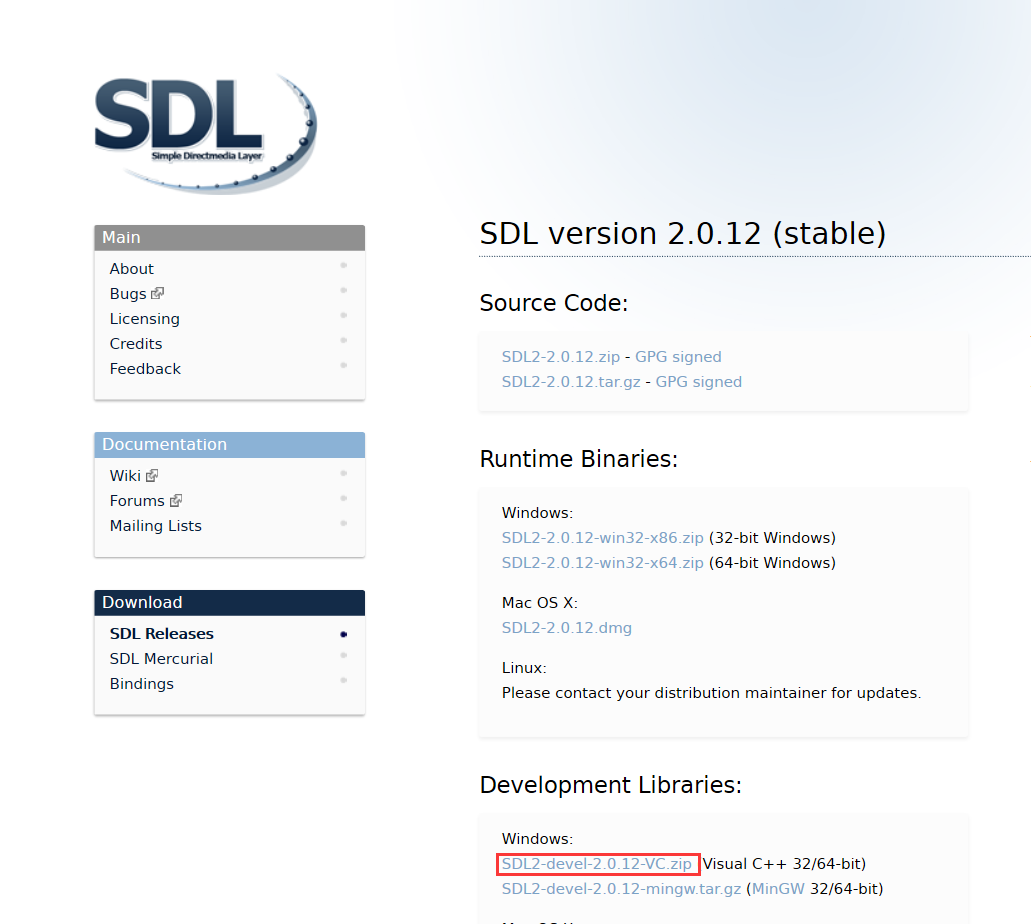The height and width of the screenshot is (924, 1031).
Task: Download SDL2-2.0.12.zip source archive
Action: [561, 356]
